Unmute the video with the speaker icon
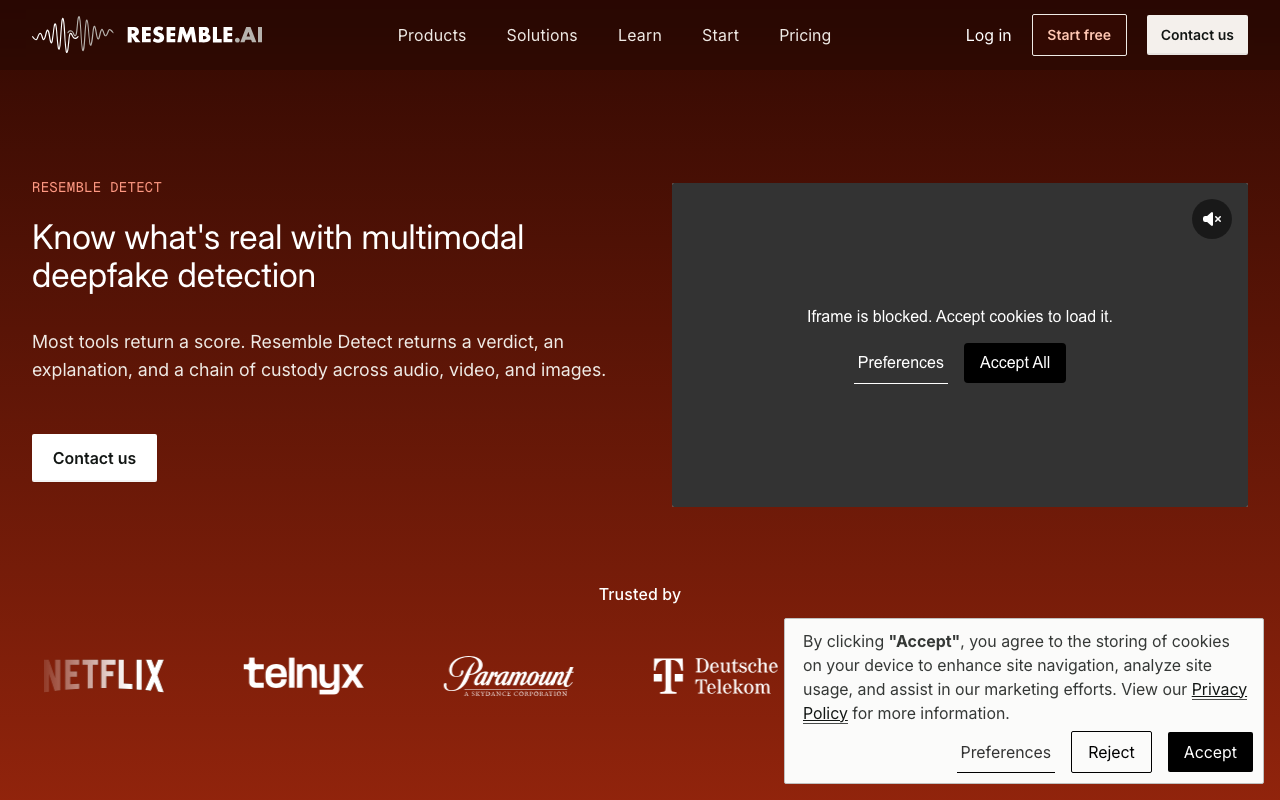 tap(1211, 219)
